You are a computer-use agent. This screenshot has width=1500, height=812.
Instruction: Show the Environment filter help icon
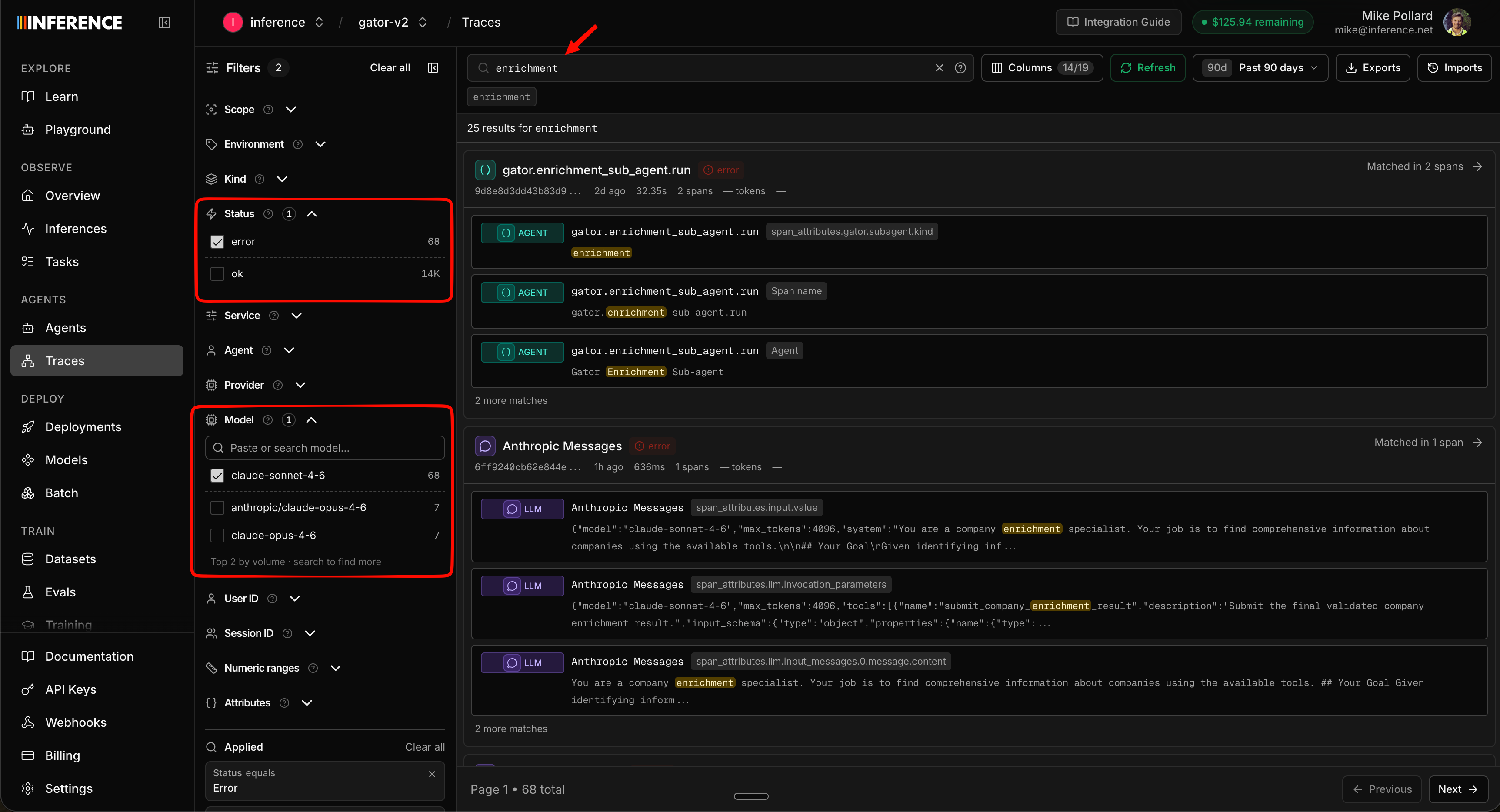click(297, 144)
